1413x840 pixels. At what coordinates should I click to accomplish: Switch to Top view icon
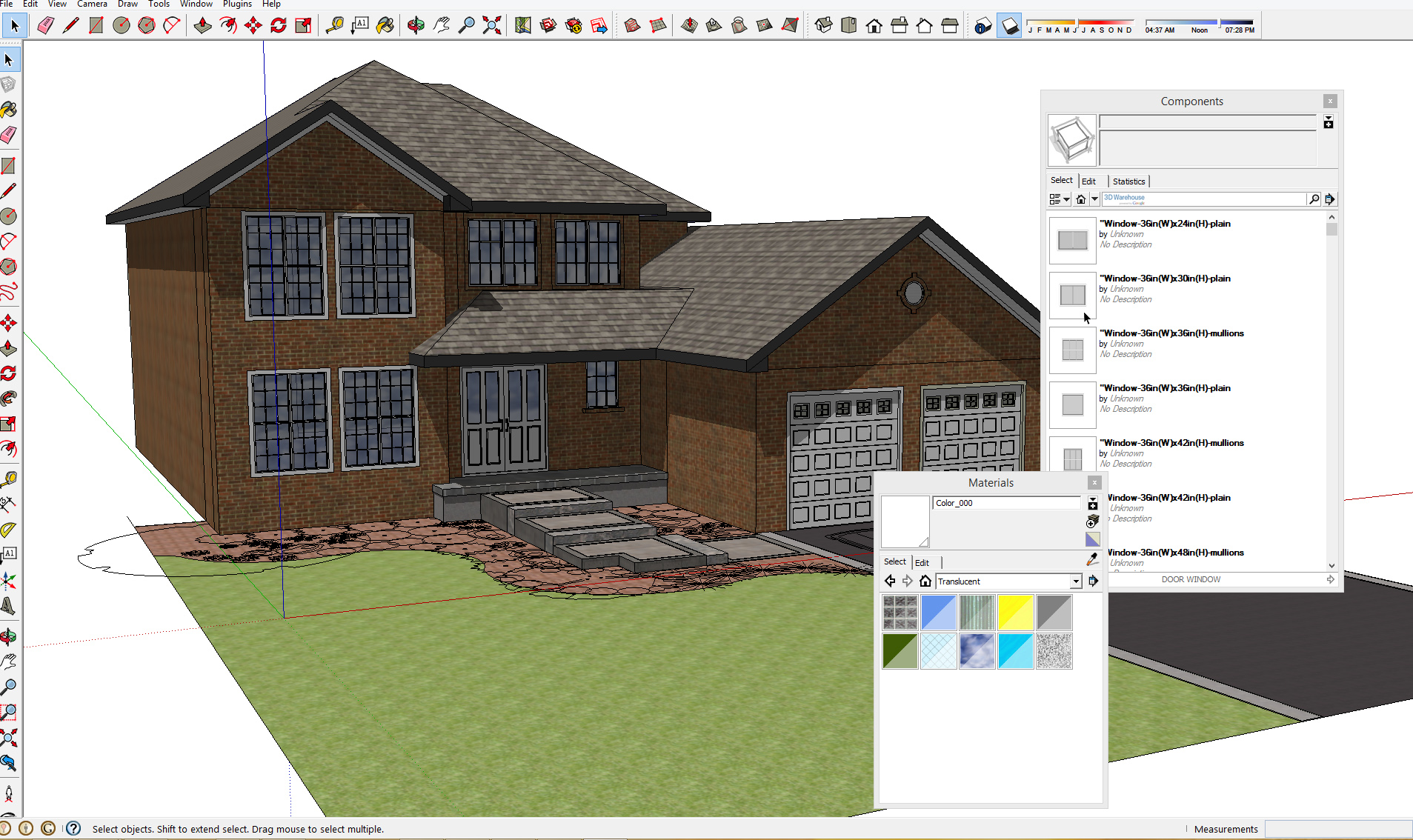click(848, 26)
